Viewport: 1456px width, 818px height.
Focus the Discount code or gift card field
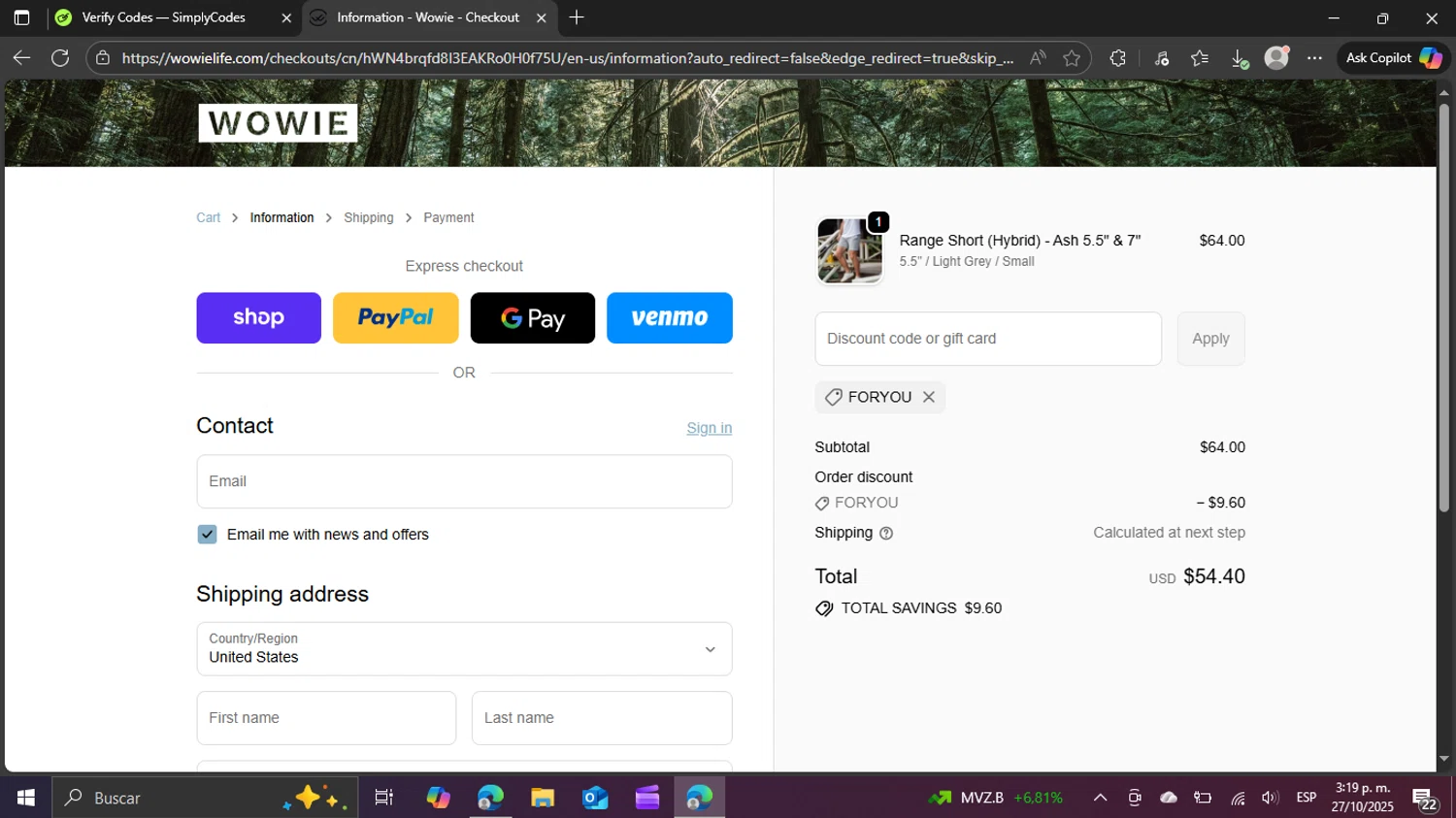click(x=988, y=339)
